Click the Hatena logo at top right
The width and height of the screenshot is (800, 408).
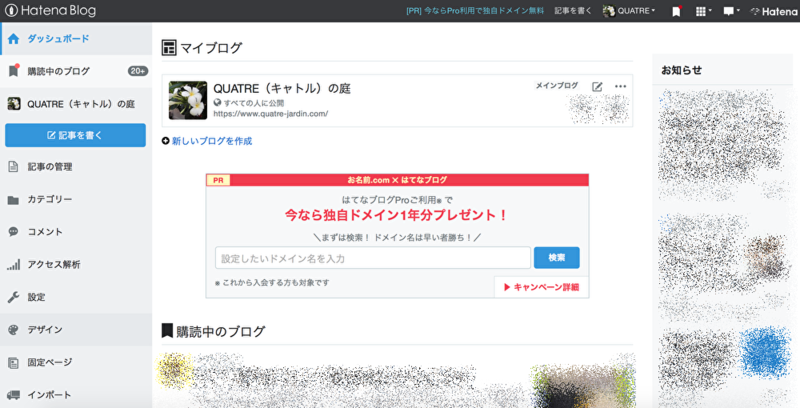[x=772, y=11]
